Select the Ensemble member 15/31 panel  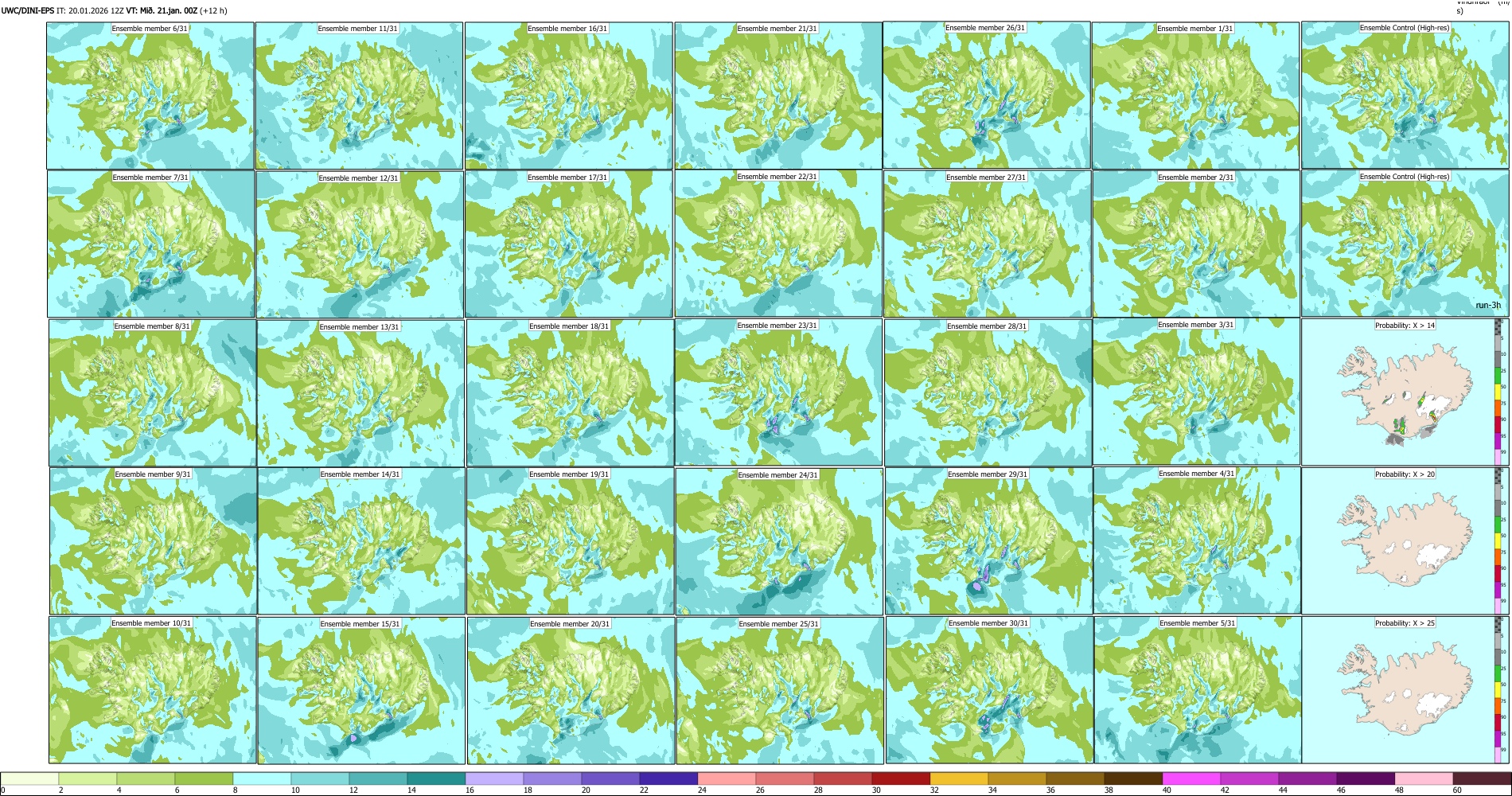(x=361, y=691)
